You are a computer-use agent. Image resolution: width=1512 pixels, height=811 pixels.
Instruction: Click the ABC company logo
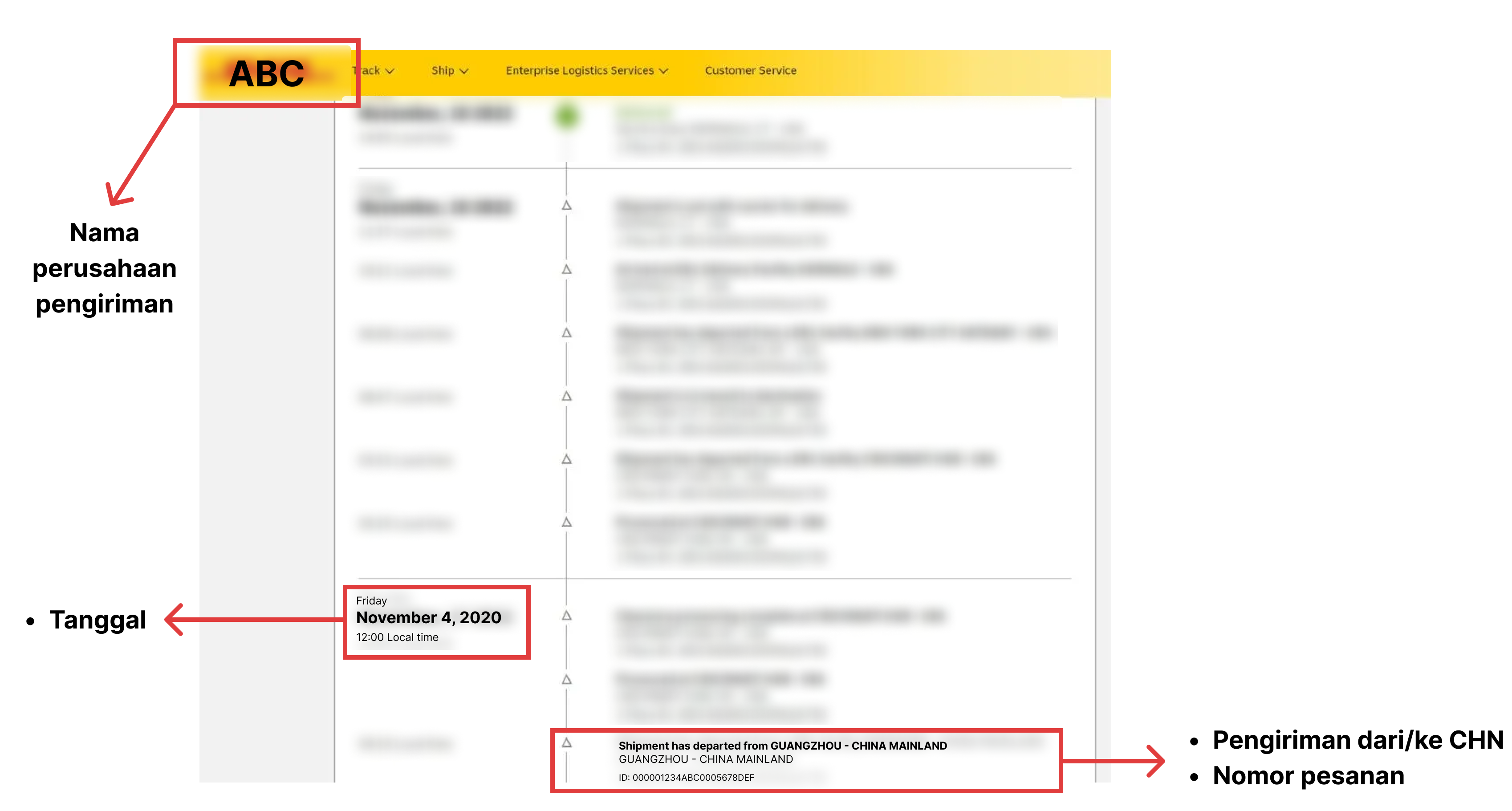(267, 73)
